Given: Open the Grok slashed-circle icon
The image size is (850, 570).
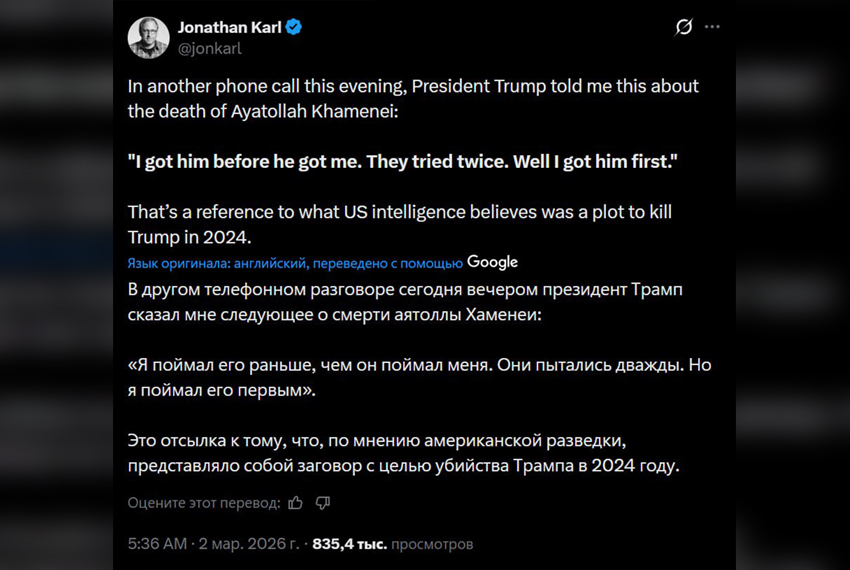Looking at the screenshot, I should click(x=684, y=27).
